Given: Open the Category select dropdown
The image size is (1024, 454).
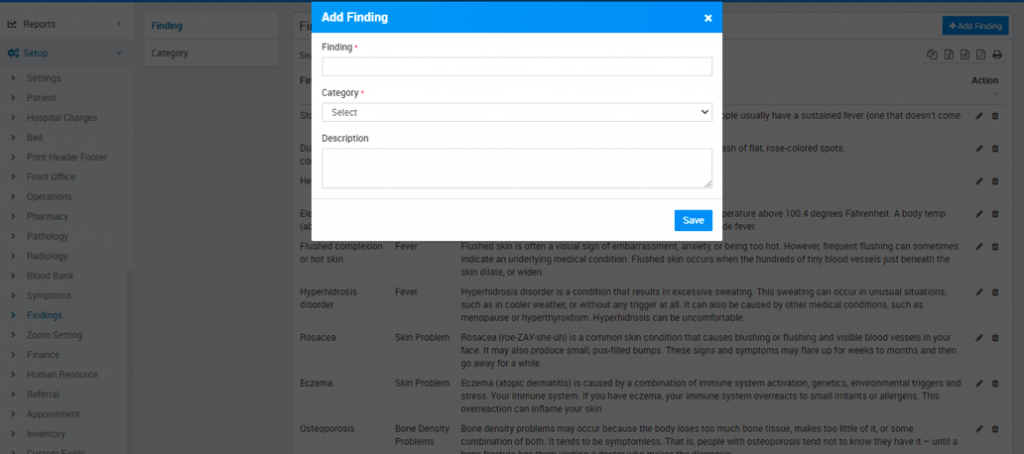Looking at the screenshot, I should click(517, 113).
